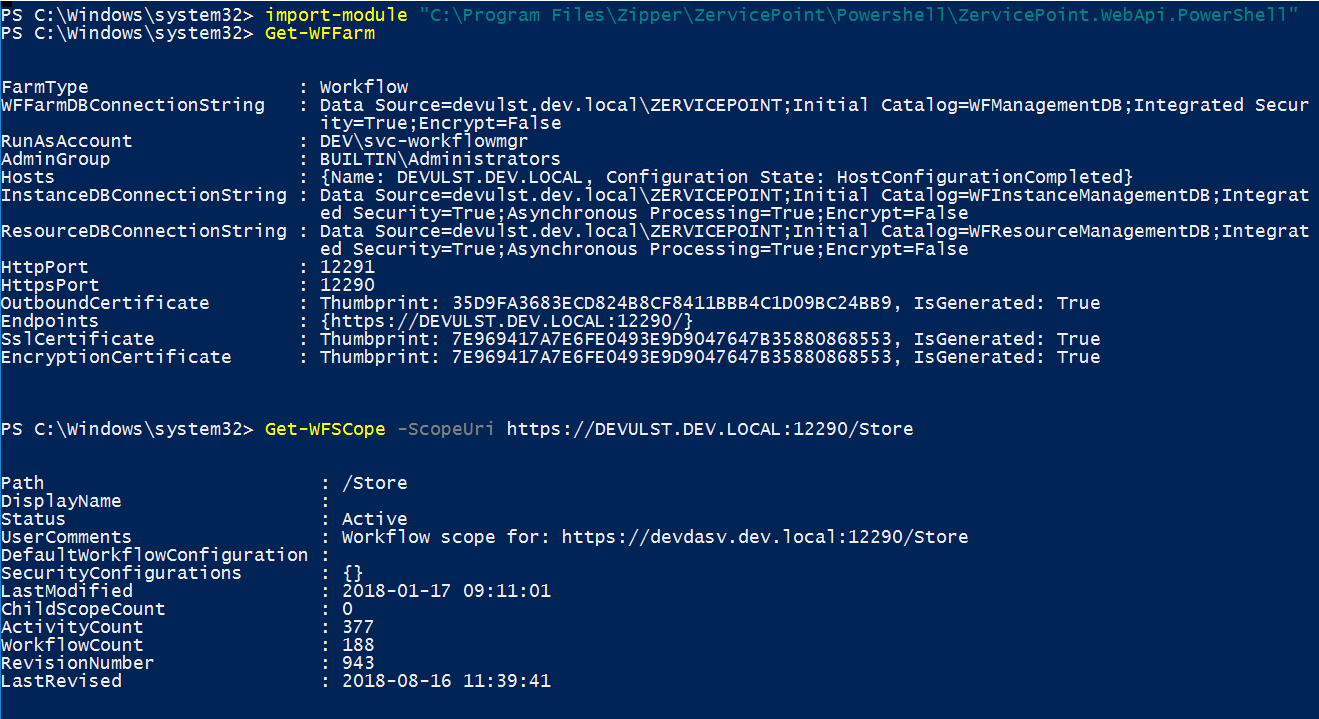Click the RevisionNumber value 943
Image resolution: width=1319 pixels, height=719 pixels.
pos(358,663)
